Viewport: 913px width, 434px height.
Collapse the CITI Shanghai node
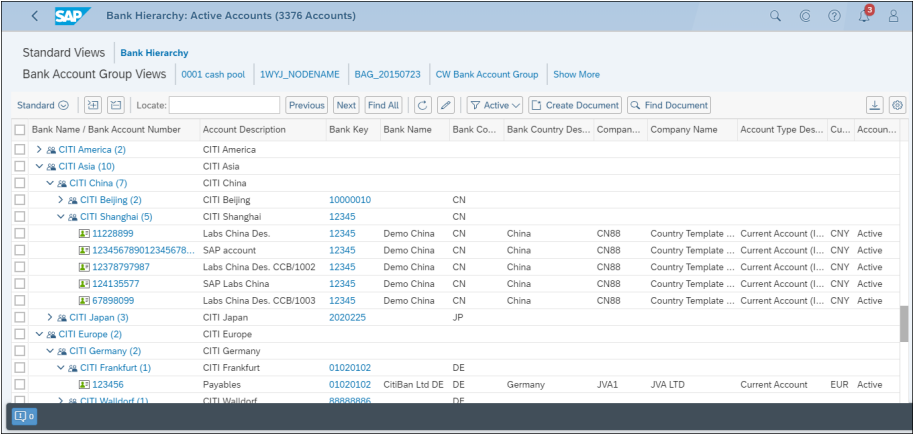pos(61,217)
